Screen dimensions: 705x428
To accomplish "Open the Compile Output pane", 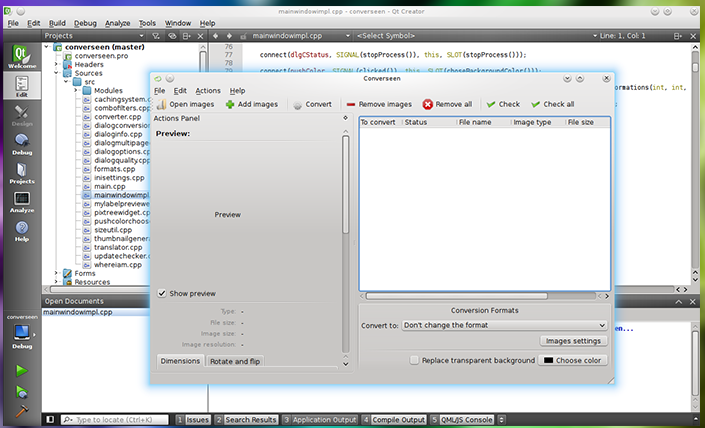I will tap(394, 419).
